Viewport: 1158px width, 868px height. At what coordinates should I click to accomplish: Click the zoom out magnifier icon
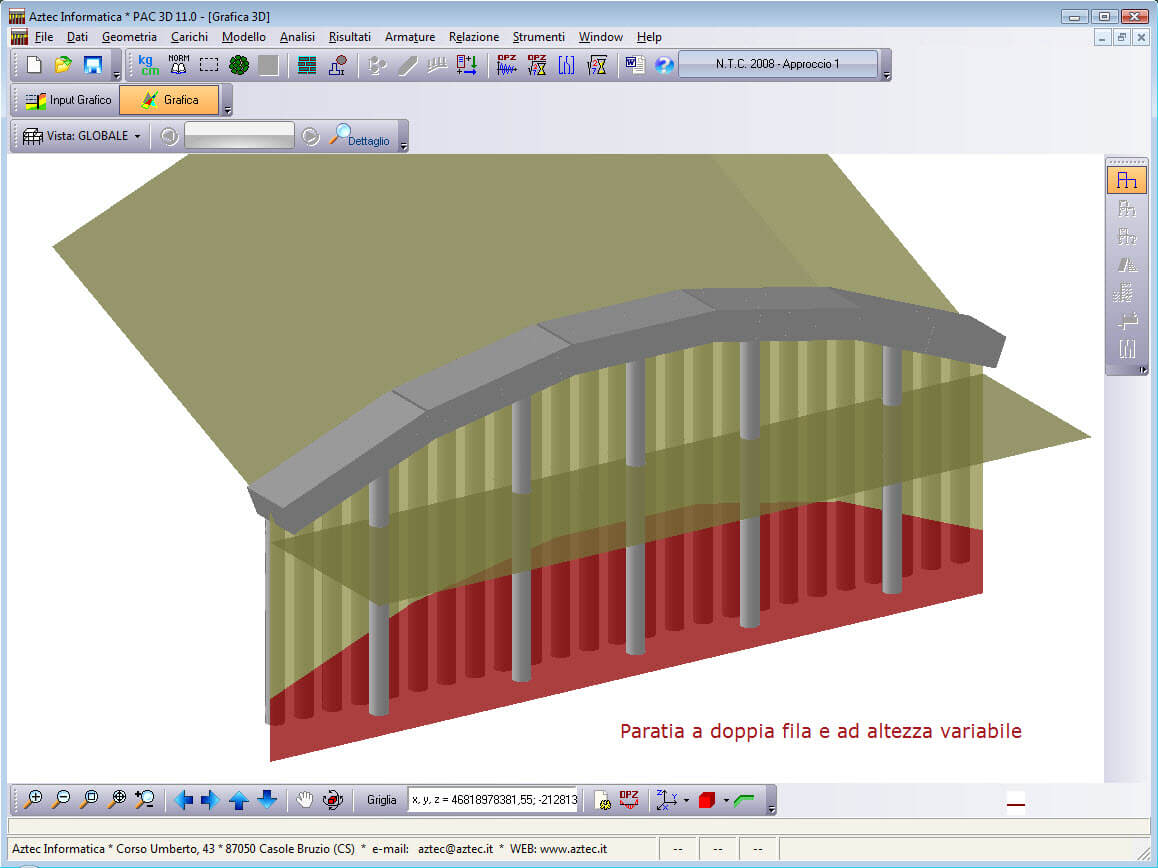62,799
